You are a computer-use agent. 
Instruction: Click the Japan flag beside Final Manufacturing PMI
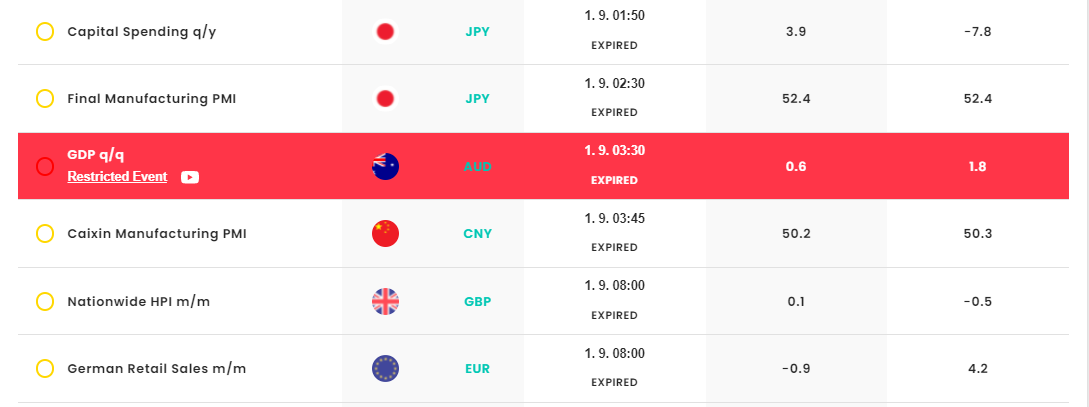[385, 99]
